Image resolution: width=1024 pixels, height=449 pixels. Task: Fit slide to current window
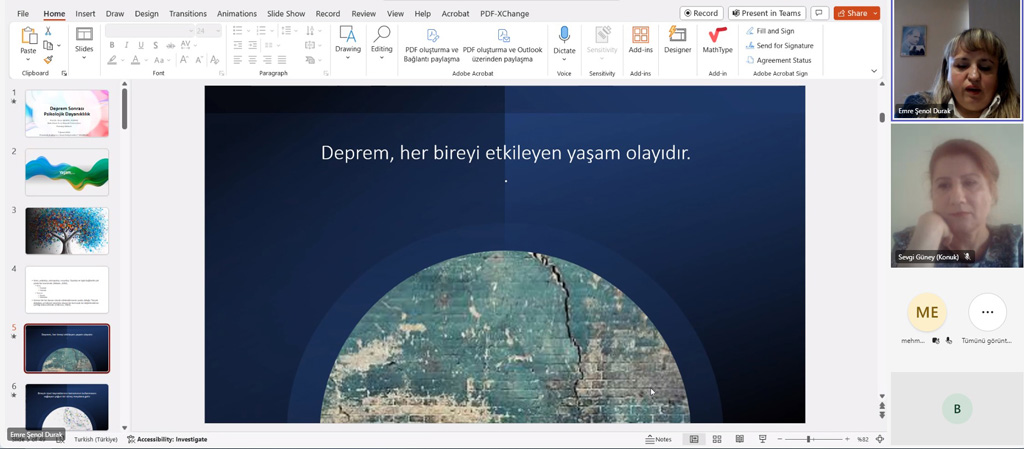[x=880, y=439]
